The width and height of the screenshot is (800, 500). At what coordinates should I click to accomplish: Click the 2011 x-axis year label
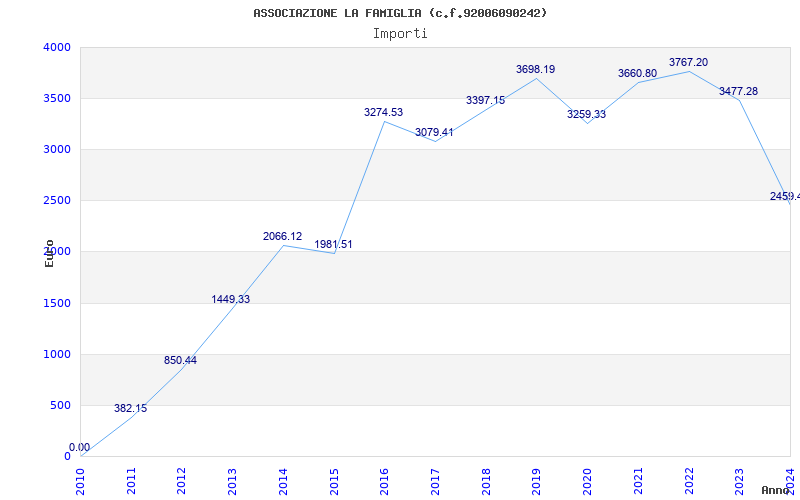(131, 481)
